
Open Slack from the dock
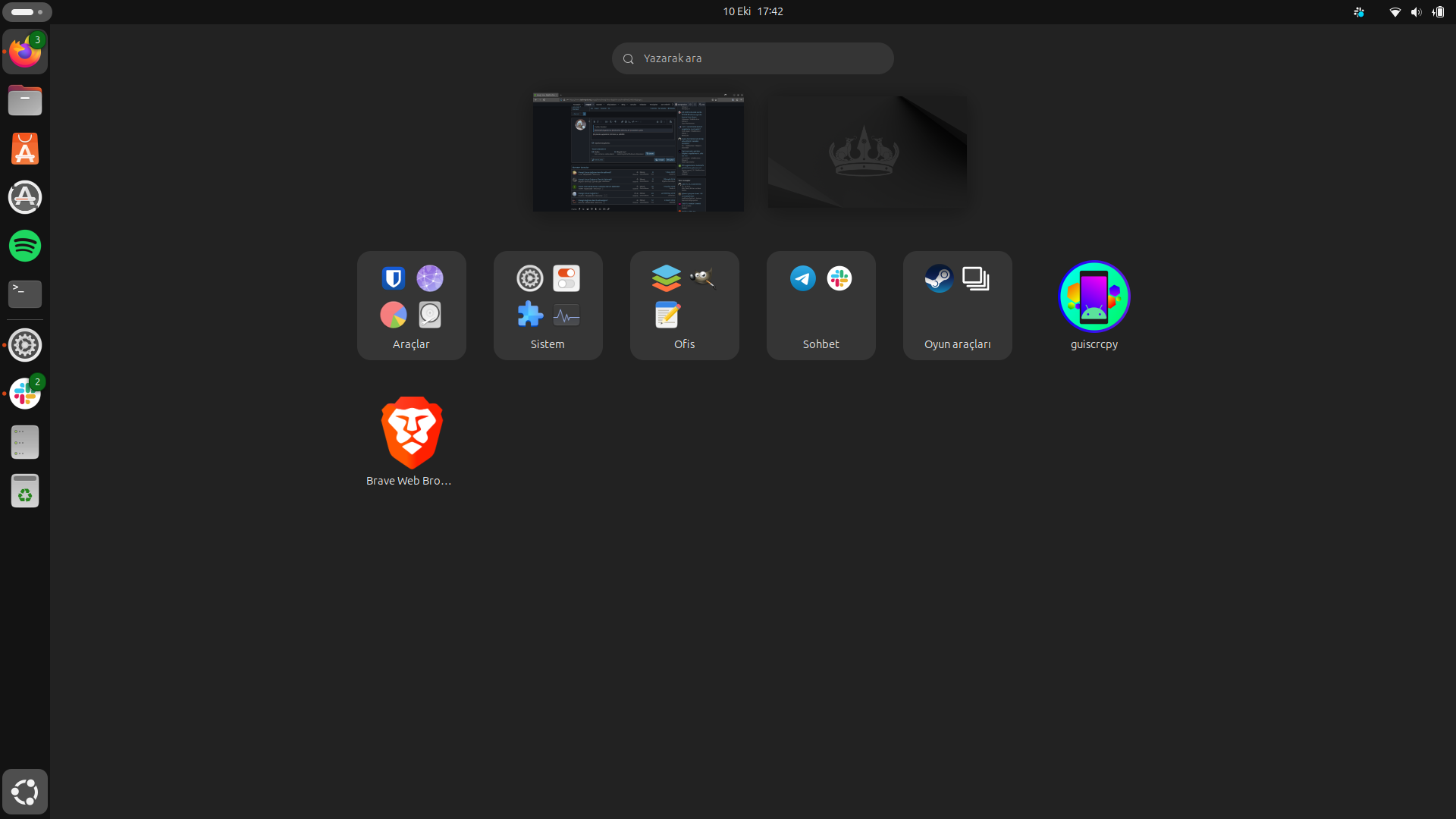tap(25, 394)
